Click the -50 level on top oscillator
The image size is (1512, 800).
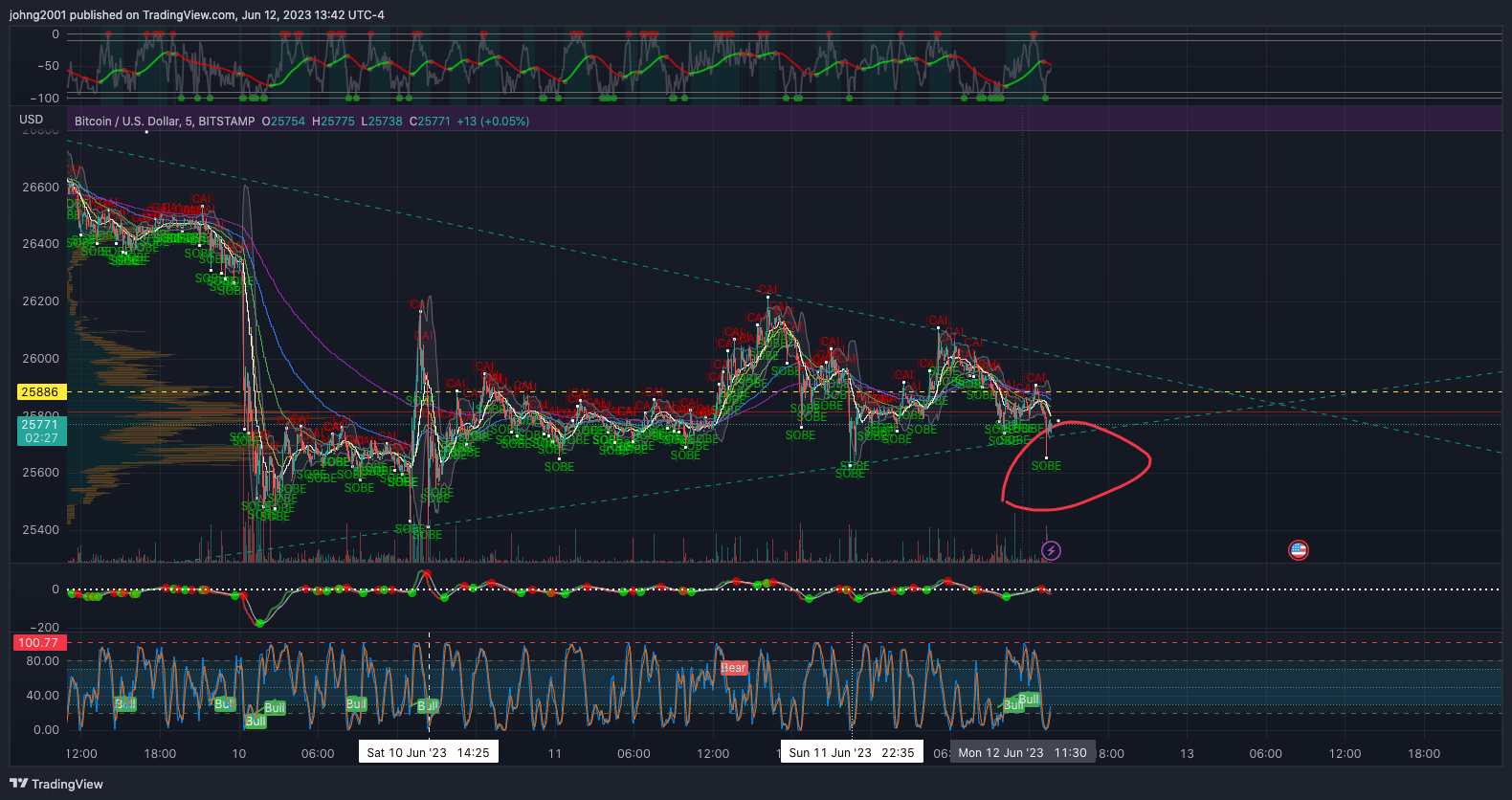48,66
